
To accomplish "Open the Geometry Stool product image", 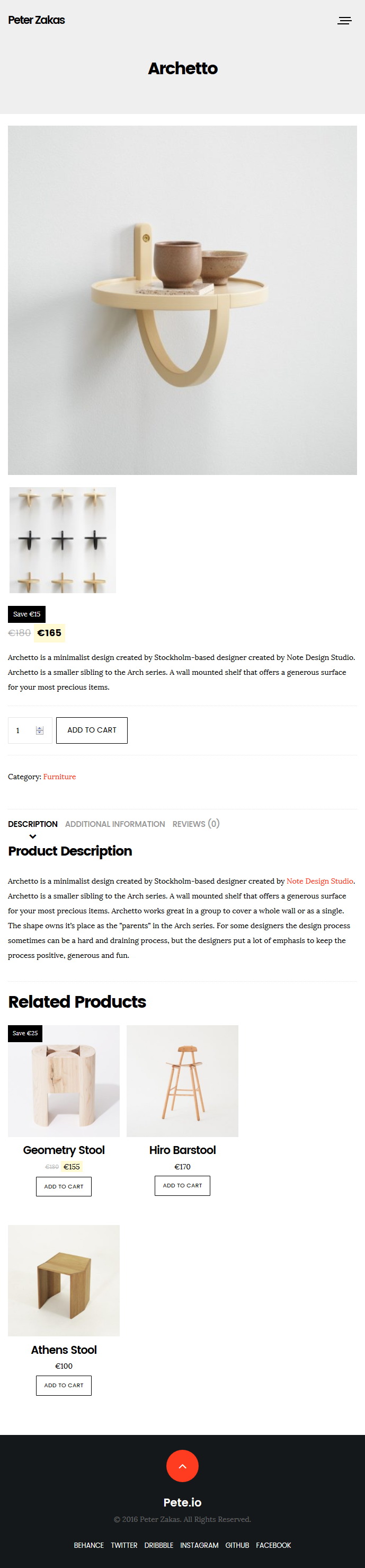I will coord(64,1080).
